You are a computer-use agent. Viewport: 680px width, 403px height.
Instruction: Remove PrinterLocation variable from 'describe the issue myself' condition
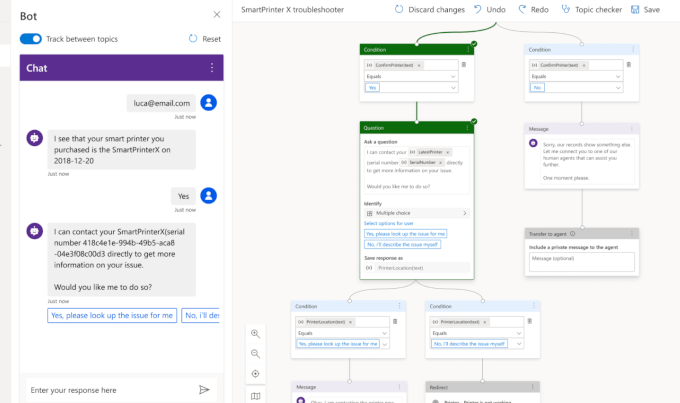pyautogui.click(x=485, y=322)
